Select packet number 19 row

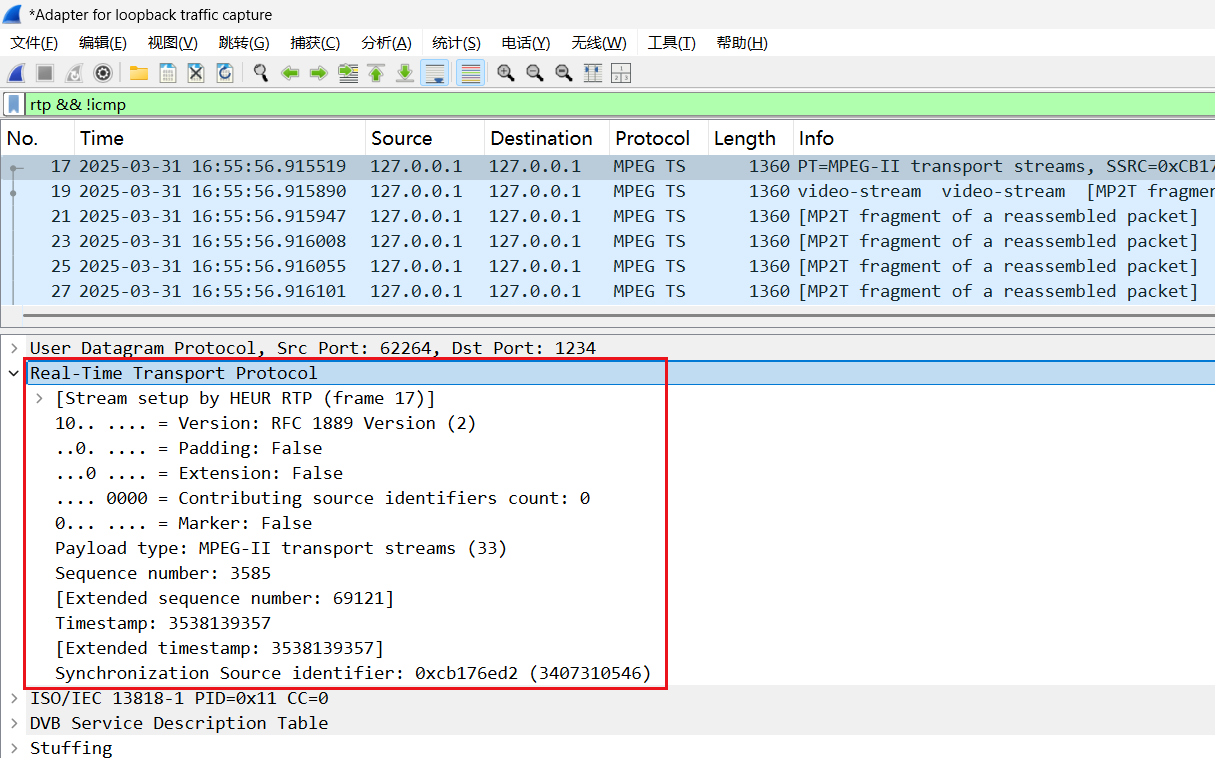[x=608, y=191]
